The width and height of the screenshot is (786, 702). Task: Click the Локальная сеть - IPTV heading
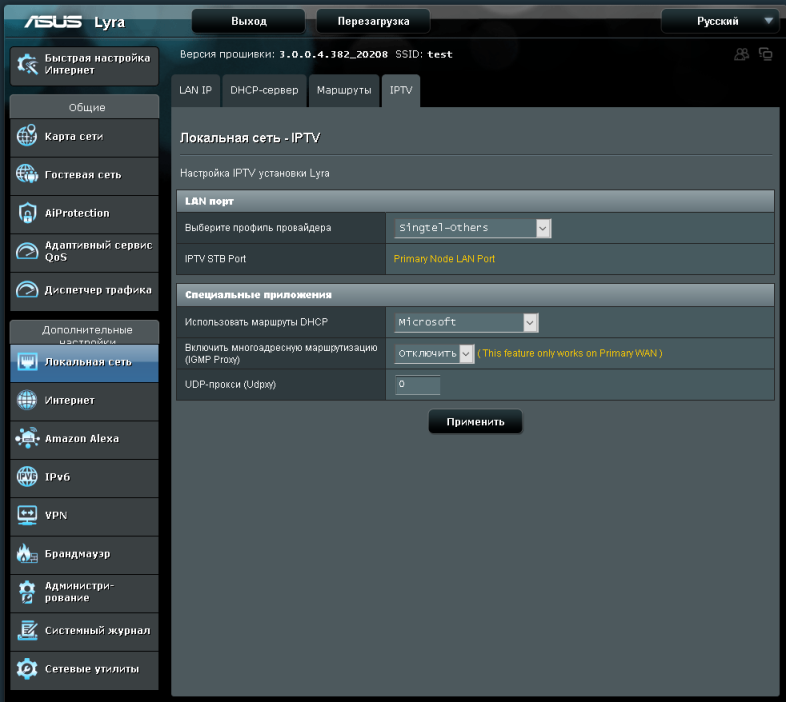point(250,138)
